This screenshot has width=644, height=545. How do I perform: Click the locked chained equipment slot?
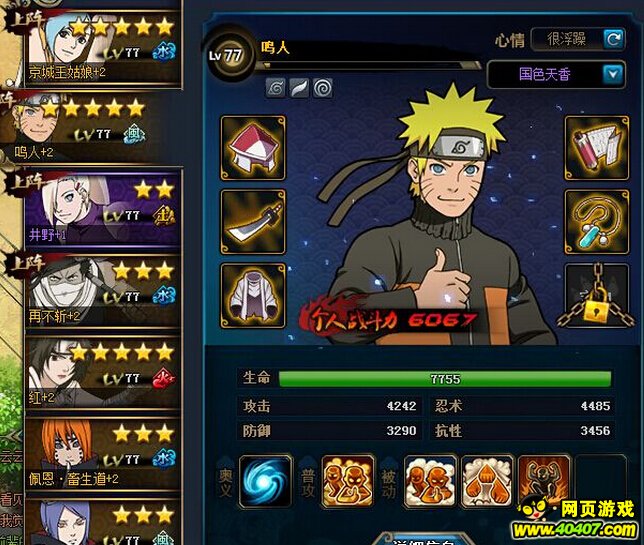596,296
